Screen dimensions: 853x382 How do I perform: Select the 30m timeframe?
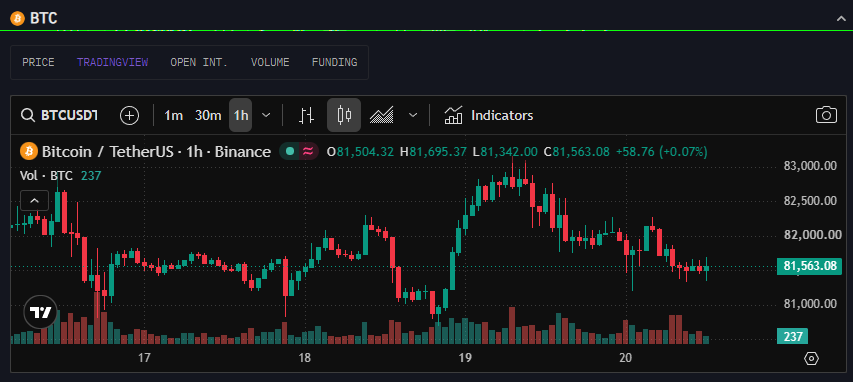click(x=208, y=115)
